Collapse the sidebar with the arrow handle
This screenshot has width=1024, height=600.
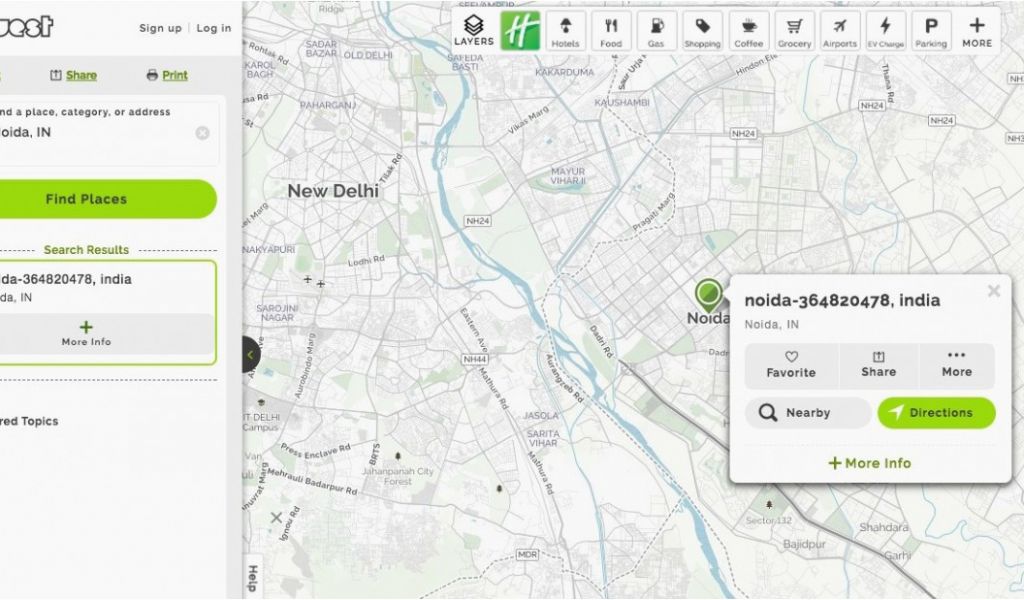pos(251,355)
